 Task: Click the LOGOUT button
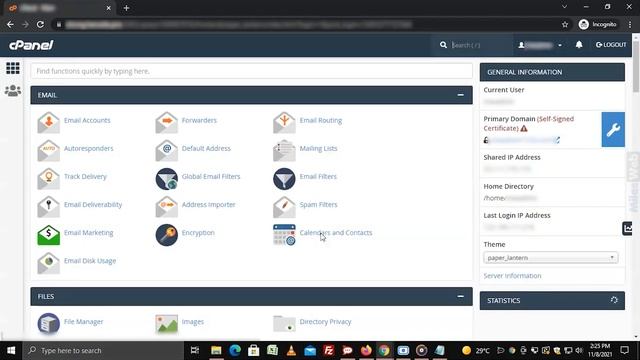coord(611,44)
